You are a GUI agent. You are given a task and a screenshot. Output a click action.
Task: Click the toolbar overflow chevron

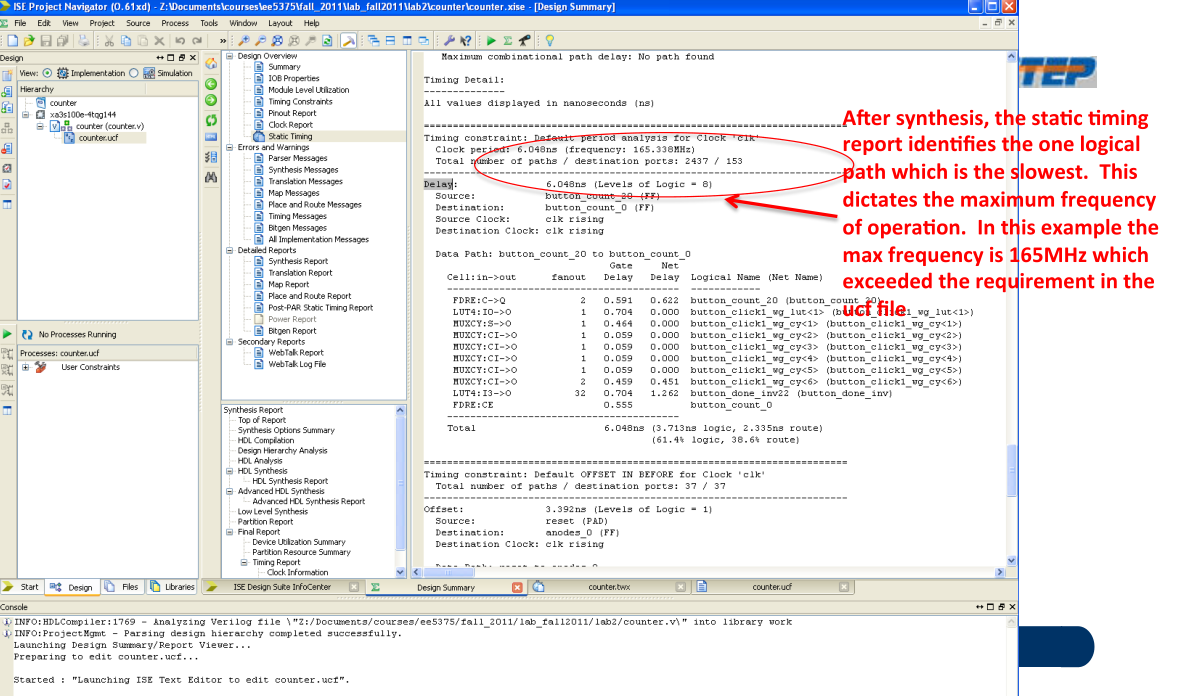(222, 40)
